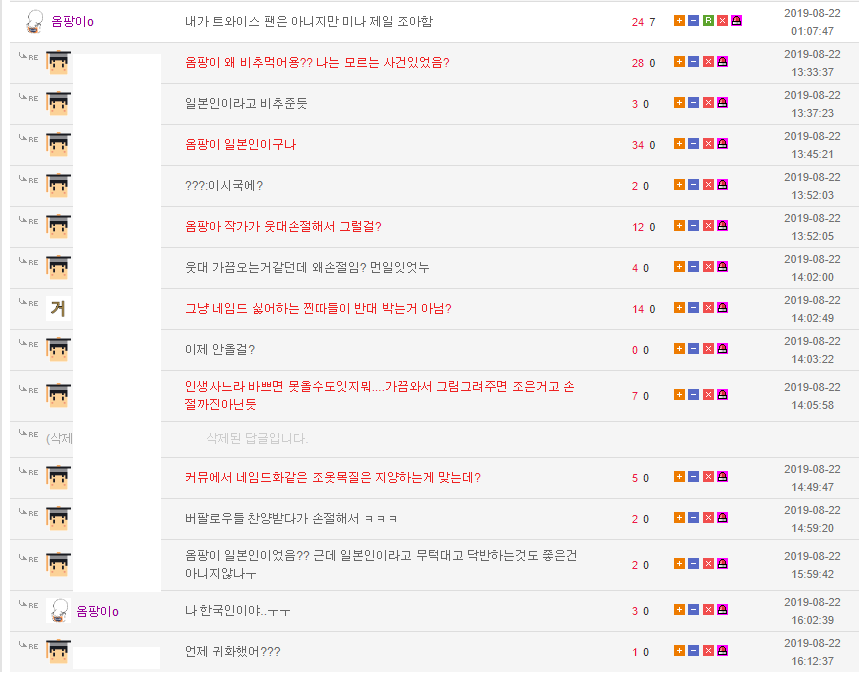Report the comment posted at 13:37:23
Image resolution: width=859 pixels, height=674 pixels.
(x=722, y=103)
